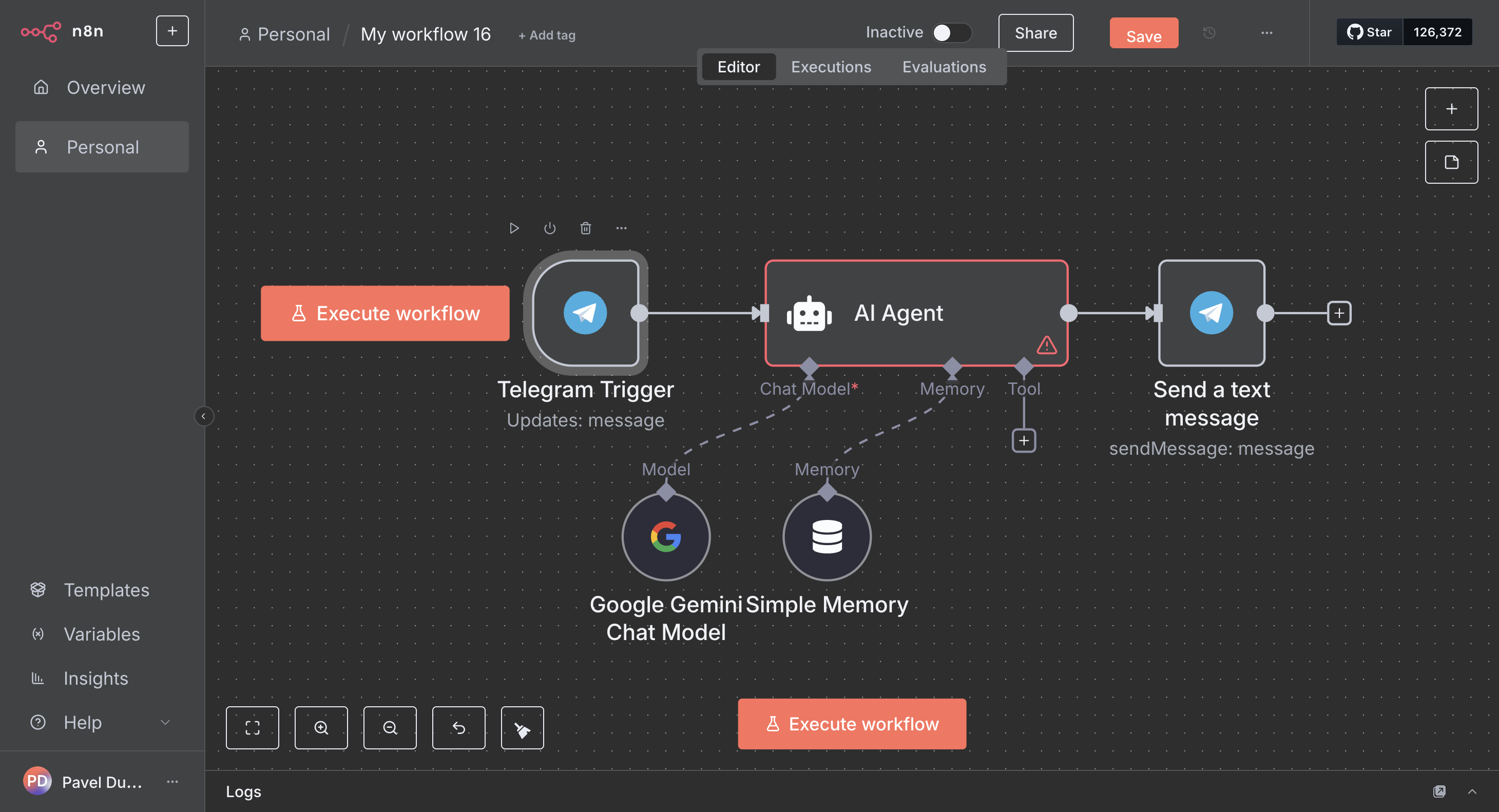1499x812 pixels.
Task: Open the Simple Memory database node
Action: [827, 536]
